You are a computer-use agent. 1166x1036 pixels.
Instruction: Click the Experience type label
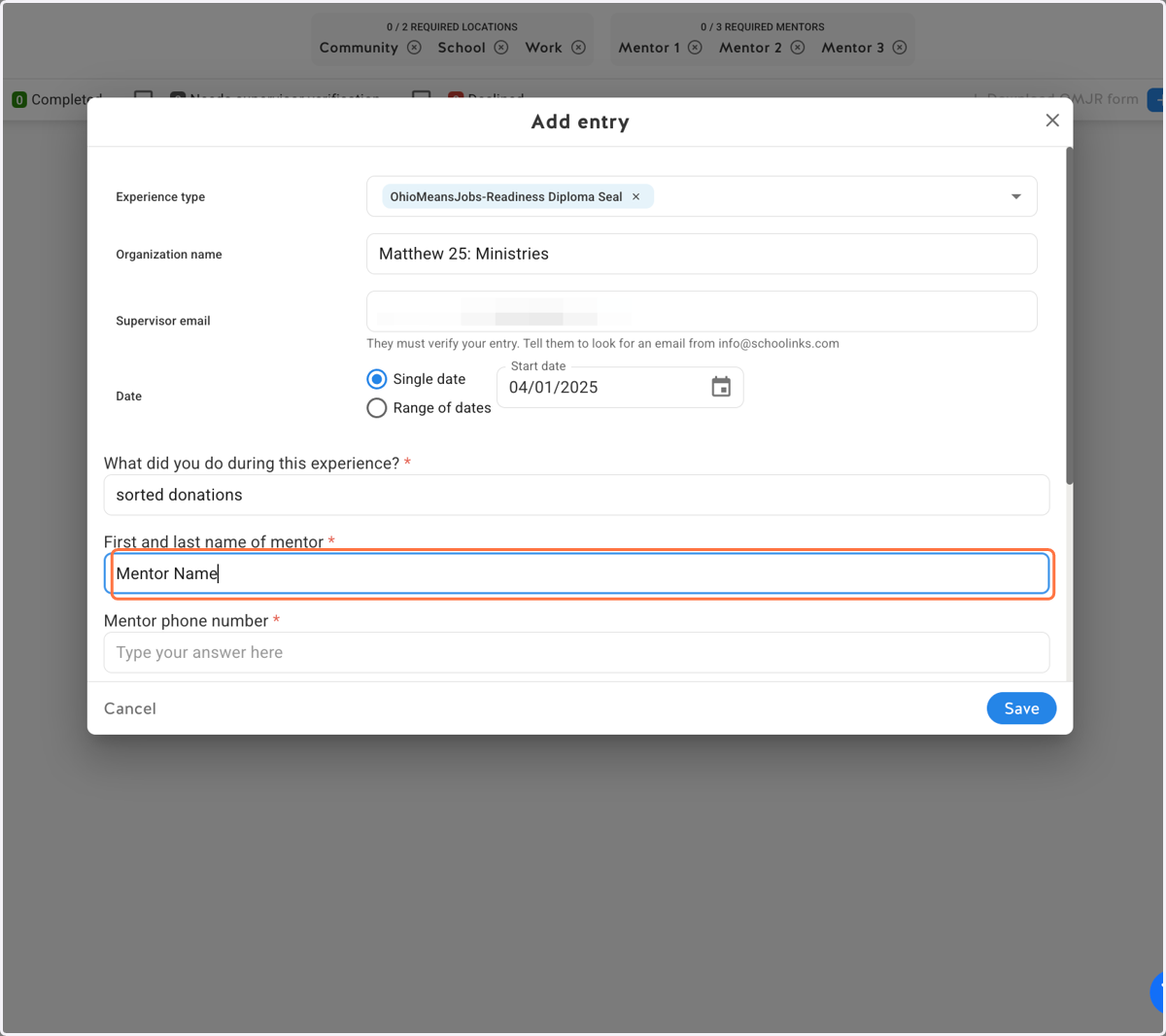tap(160, 196)
